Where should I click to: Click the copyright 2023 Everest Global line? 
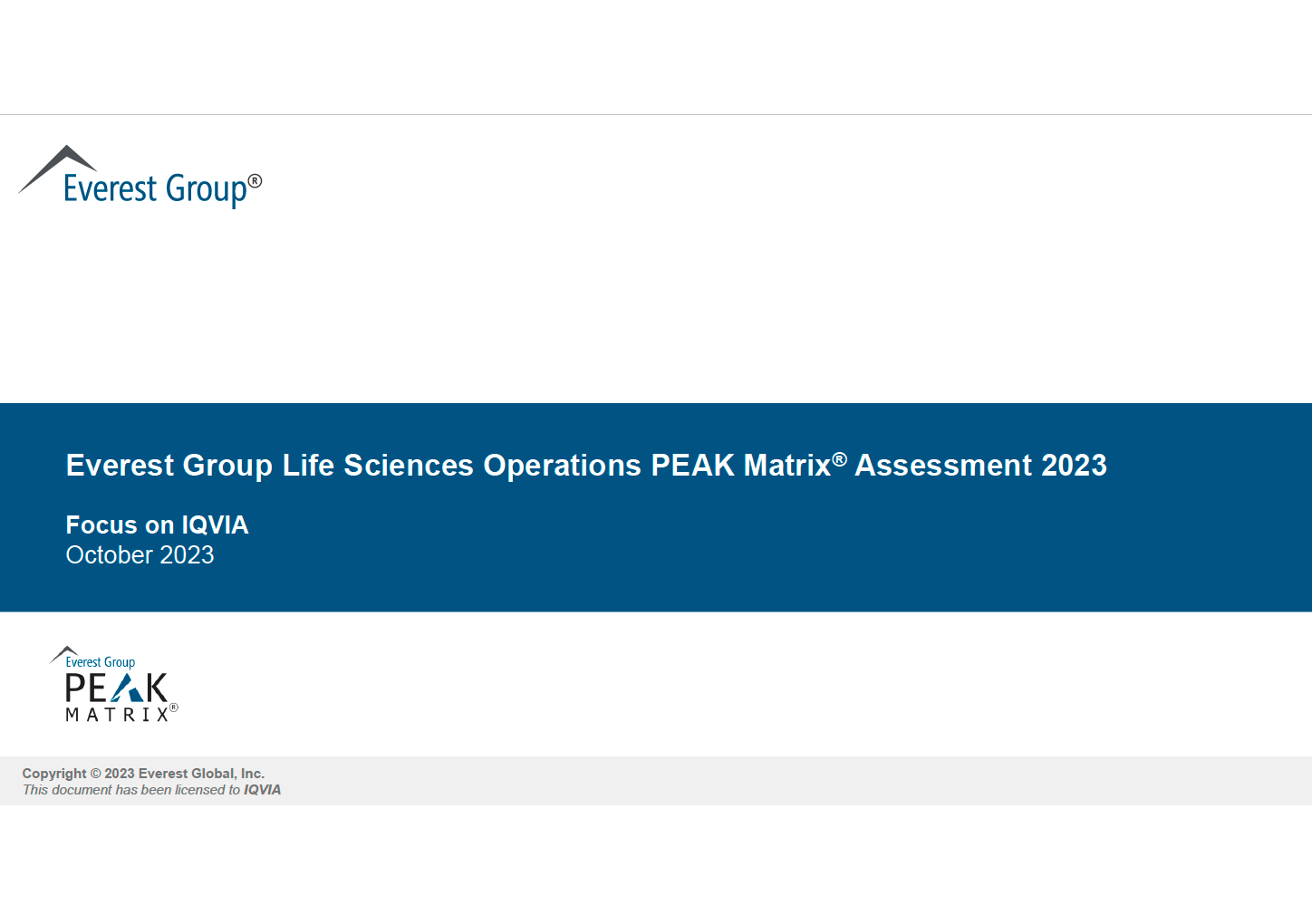click(x=143, y=774)
